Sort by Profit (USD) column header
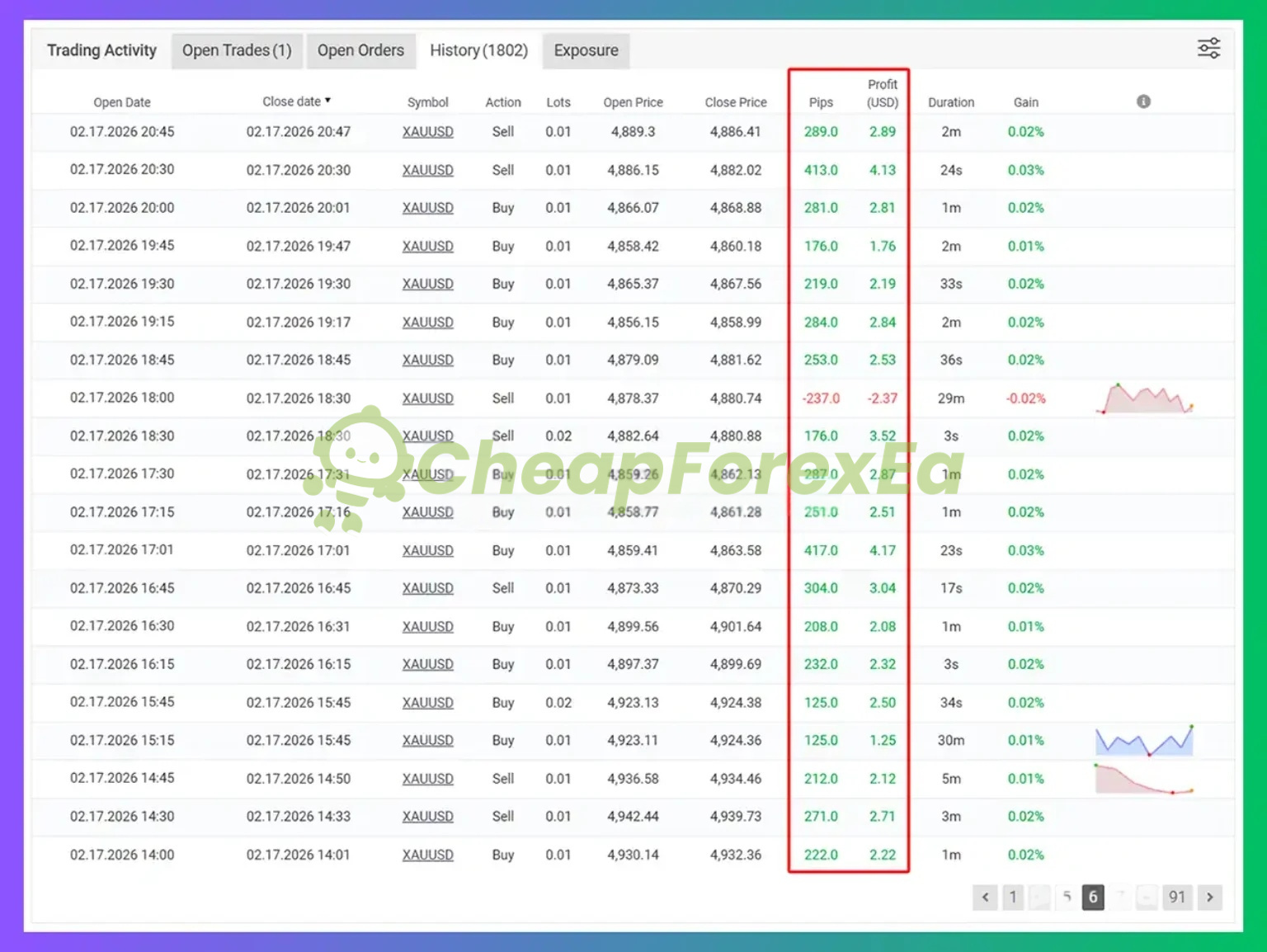The height and width of the screenshot is (952, 1267). tap(882, 93)
